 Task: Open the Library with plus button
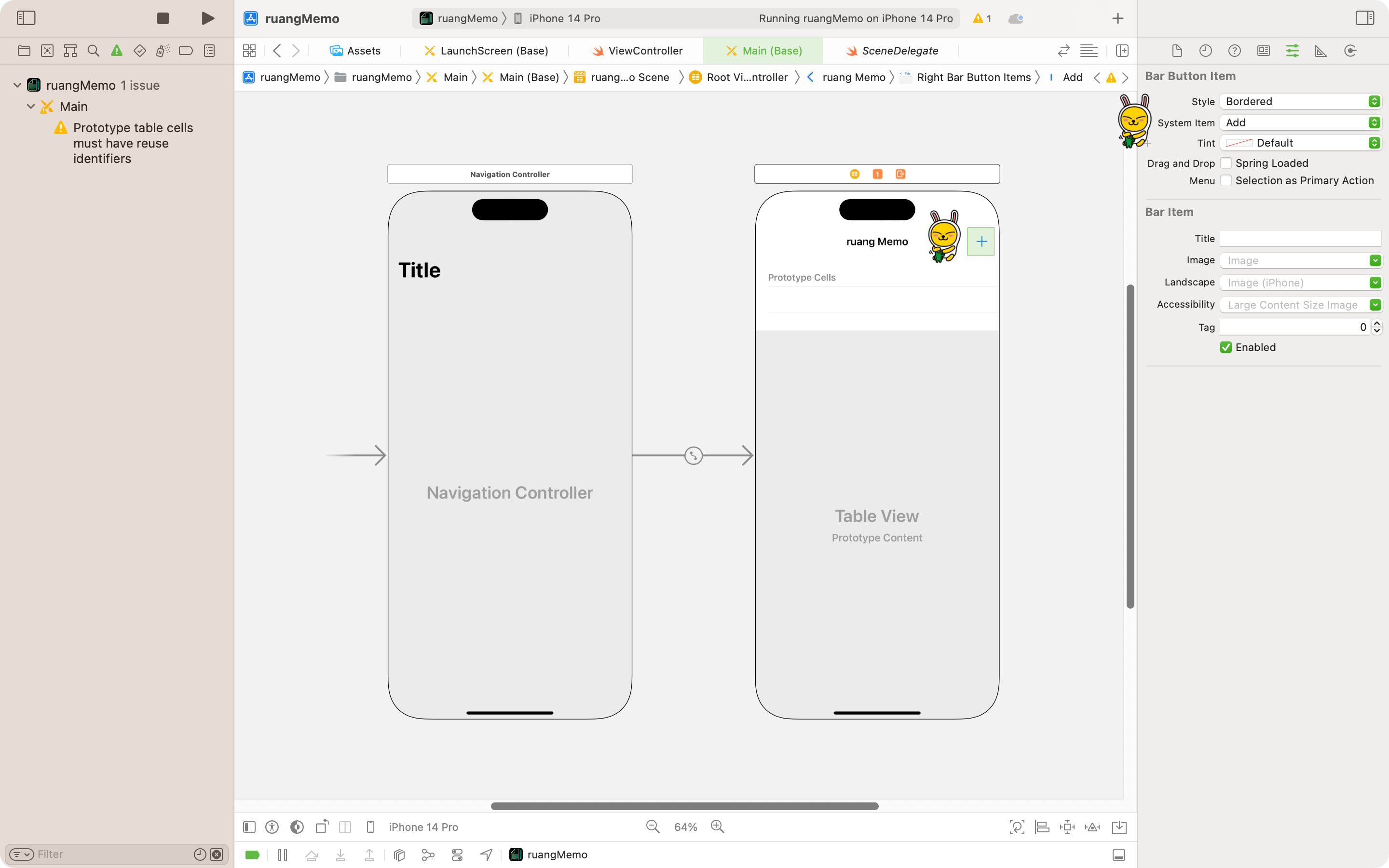[1117, 18]
